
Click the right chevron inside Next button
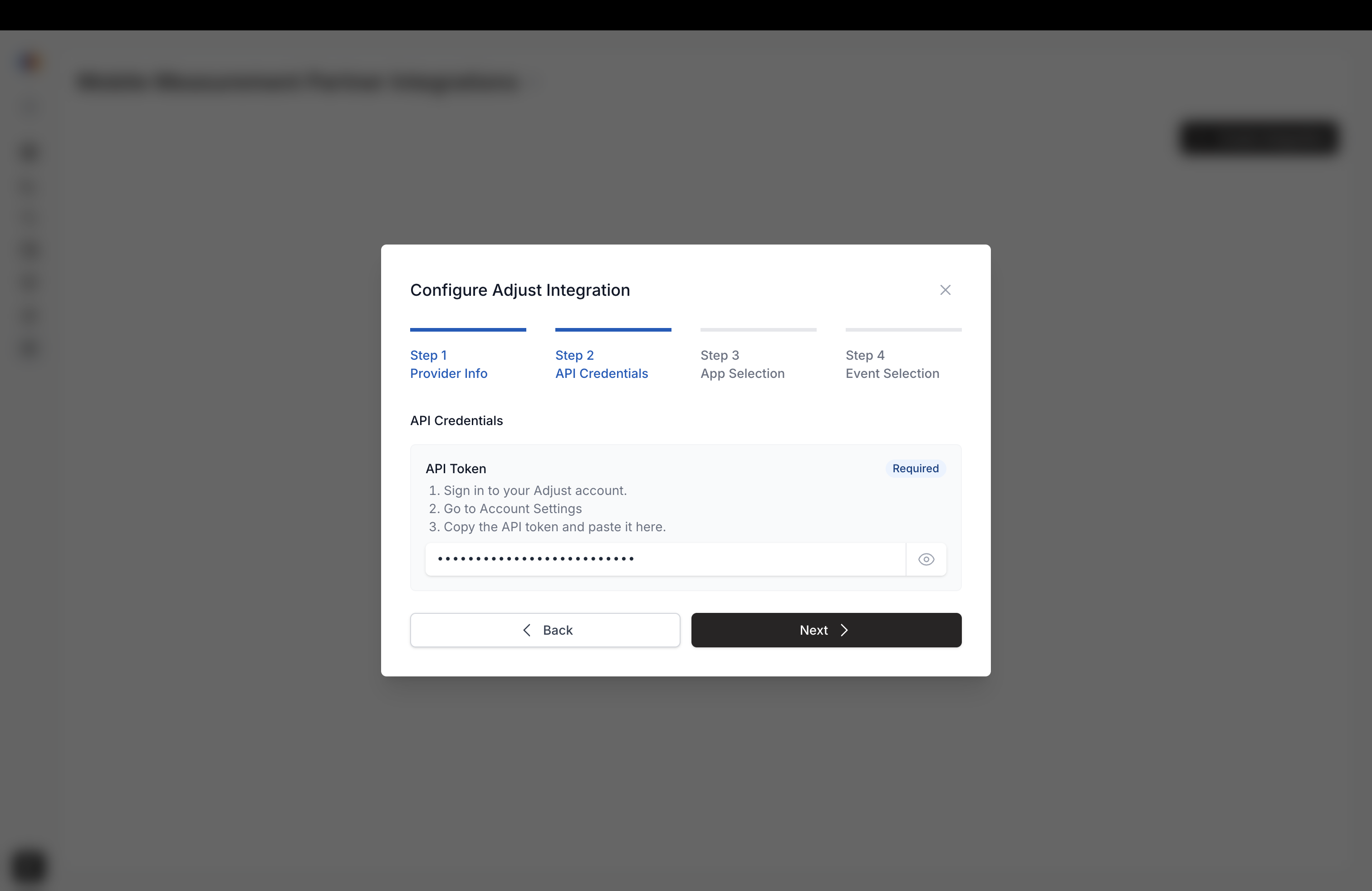(x=844, y=630)
